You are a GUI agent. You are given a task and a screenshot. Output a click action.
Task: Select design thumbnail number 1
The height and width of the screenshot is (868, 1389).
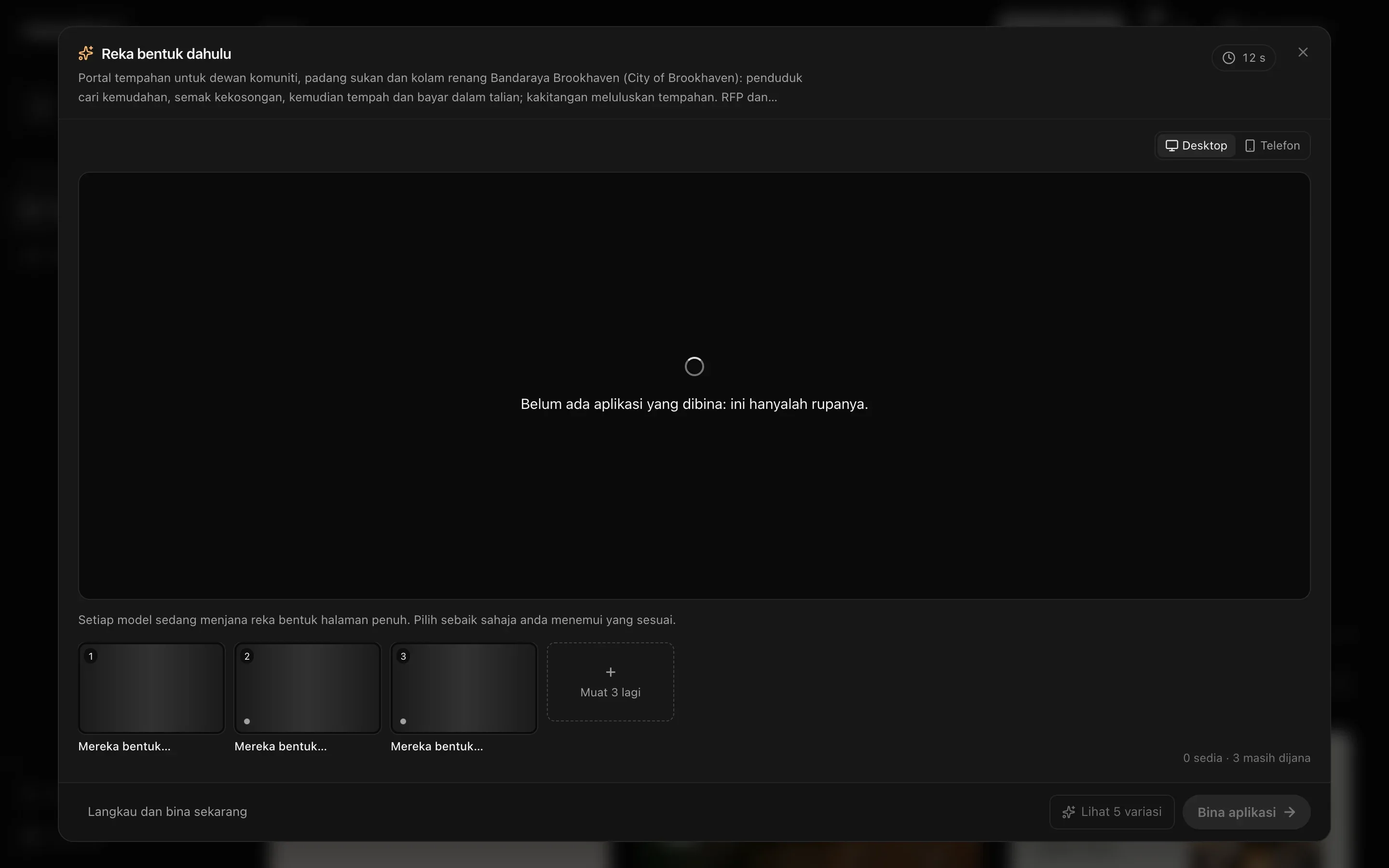click(151, 688)
